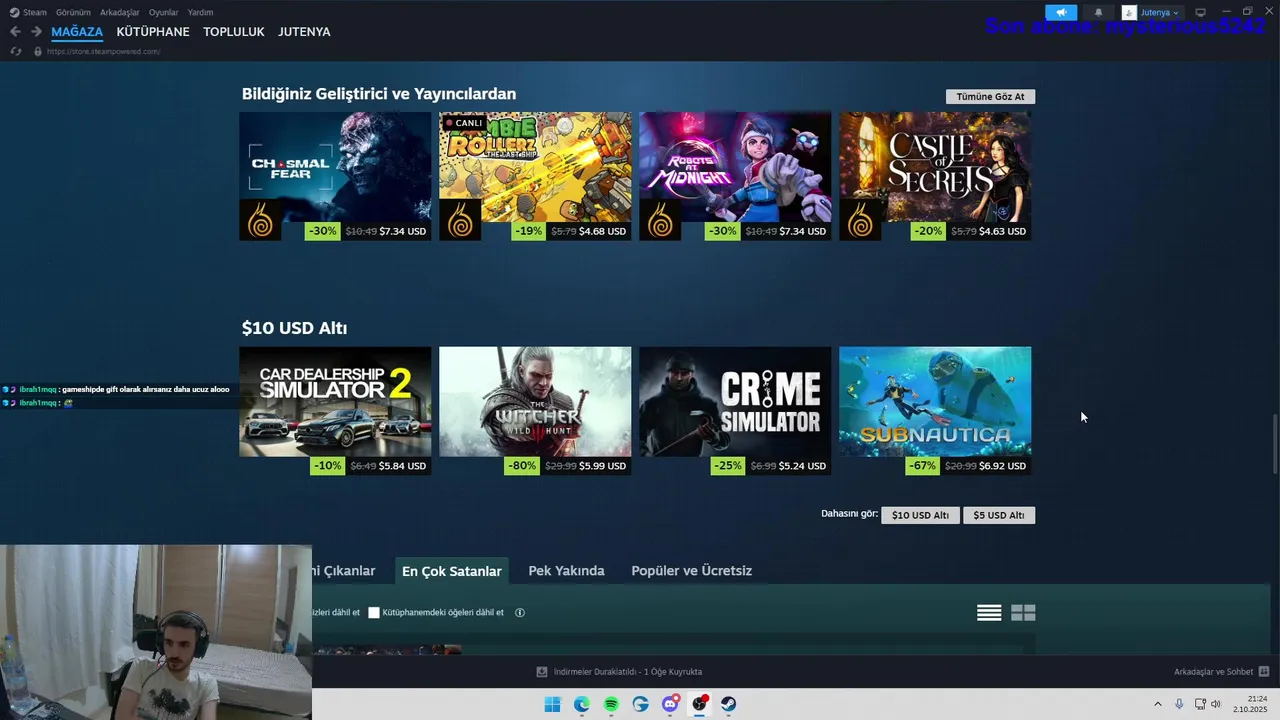This screenshot has width=1280, height=720.
Task: Open OBS Studio from the taskbar
Action: (x=699, y=704)
